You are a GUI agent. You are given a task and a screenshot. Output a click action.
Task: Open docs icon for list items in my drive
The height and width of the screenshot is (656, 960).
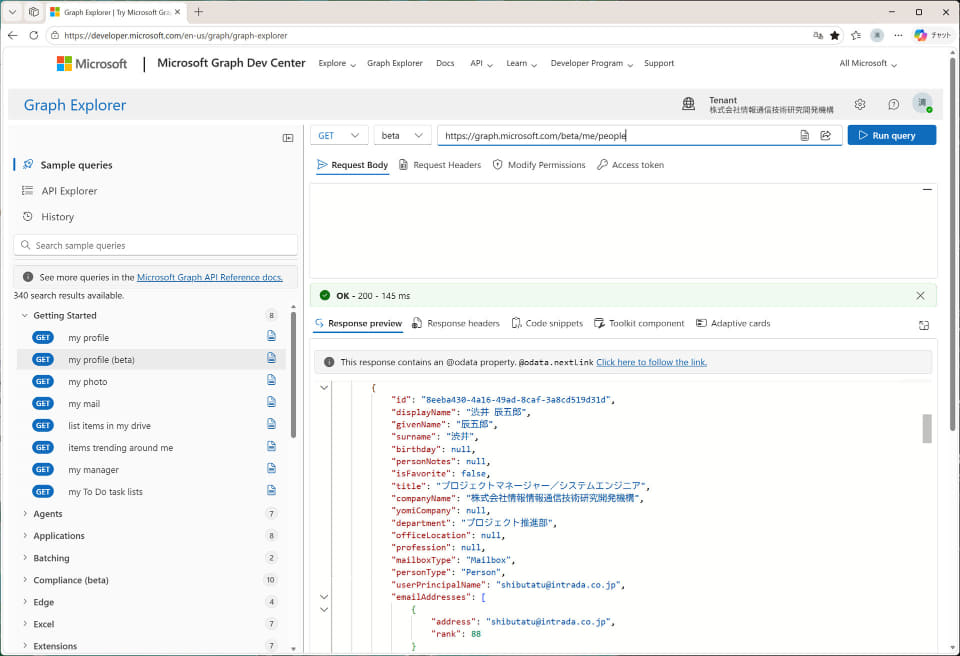(x=271, y=424)
